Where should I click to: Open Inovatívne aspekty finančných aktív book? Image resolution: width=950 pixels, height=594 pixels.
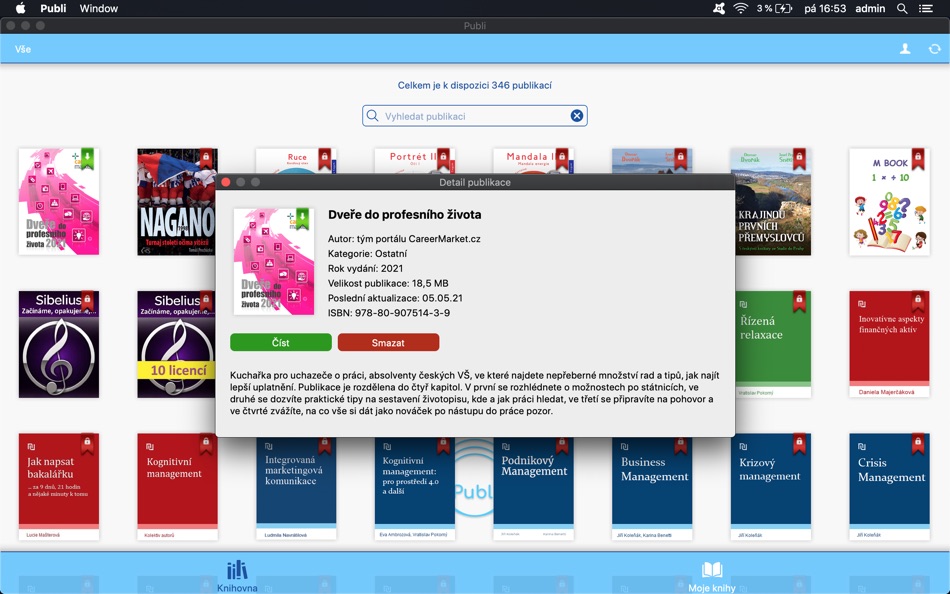[x=889, y=344]
